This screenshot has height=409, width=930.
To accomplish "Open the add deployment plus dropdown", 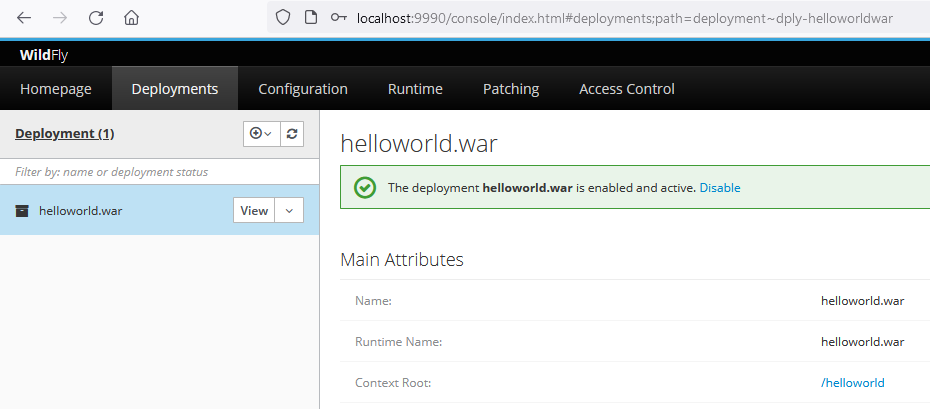I will [x=262, y=134].
